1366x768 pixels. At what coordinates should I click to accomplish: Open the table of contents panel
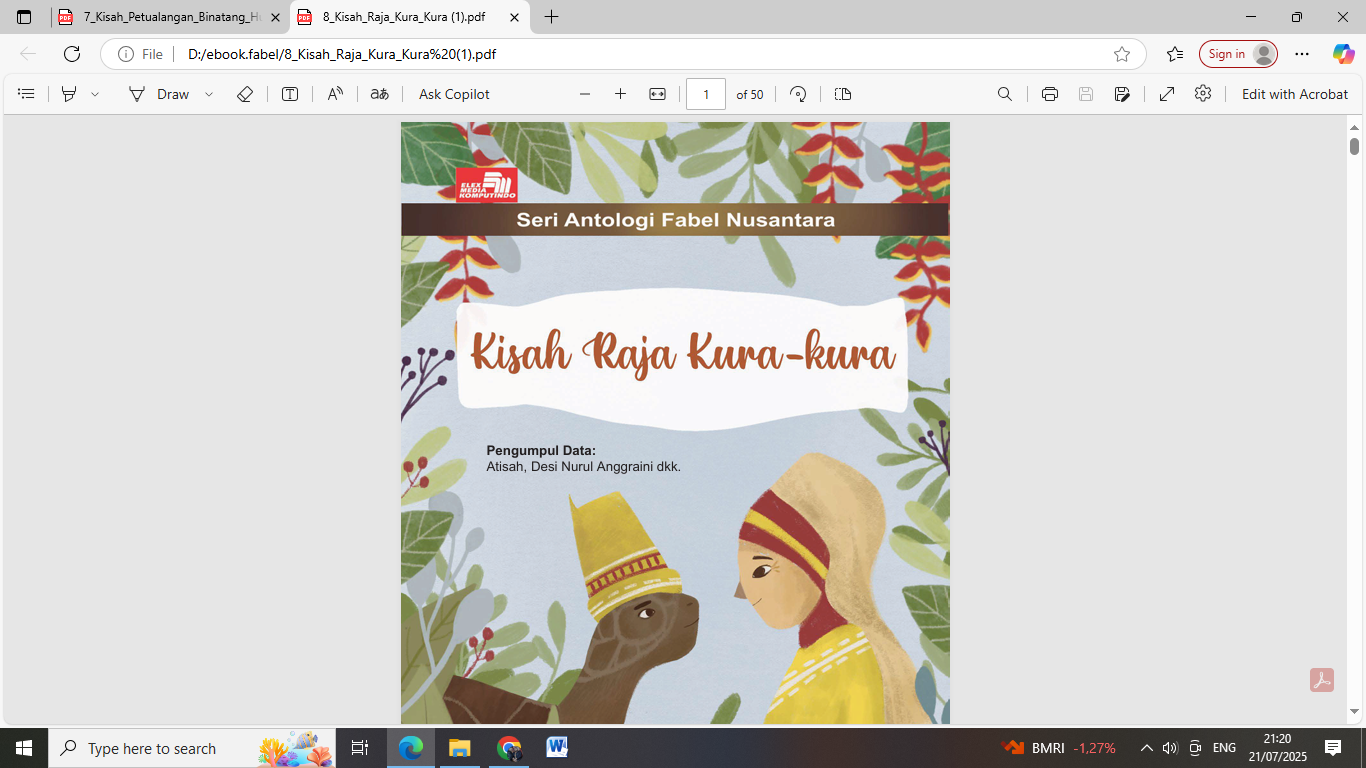[x=26, y=93]
